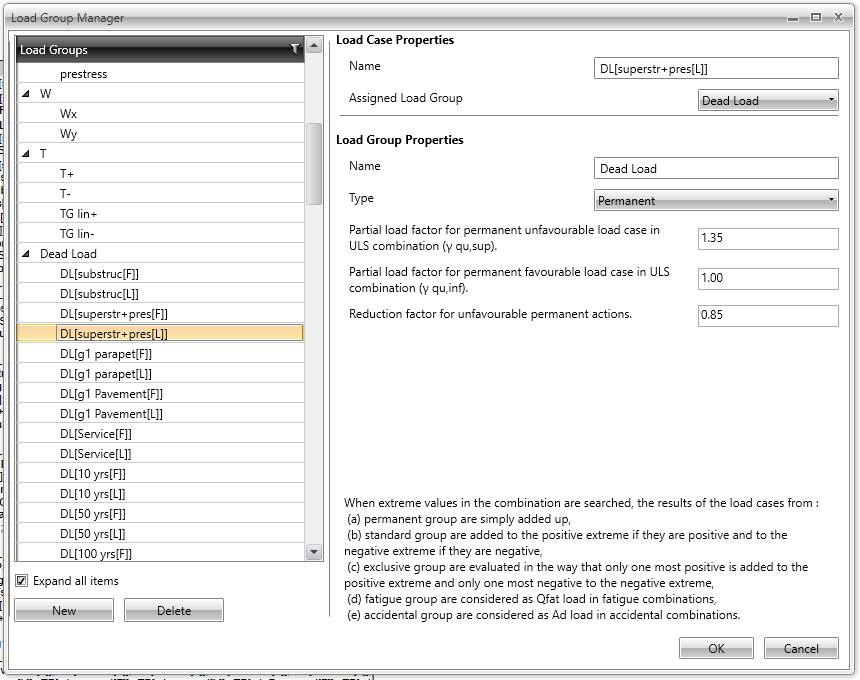This screenshot has height=680, width=860.
Task: Open the Assigned Load Group dropdown
Action: pyautogui.click(x=832, y=100)
